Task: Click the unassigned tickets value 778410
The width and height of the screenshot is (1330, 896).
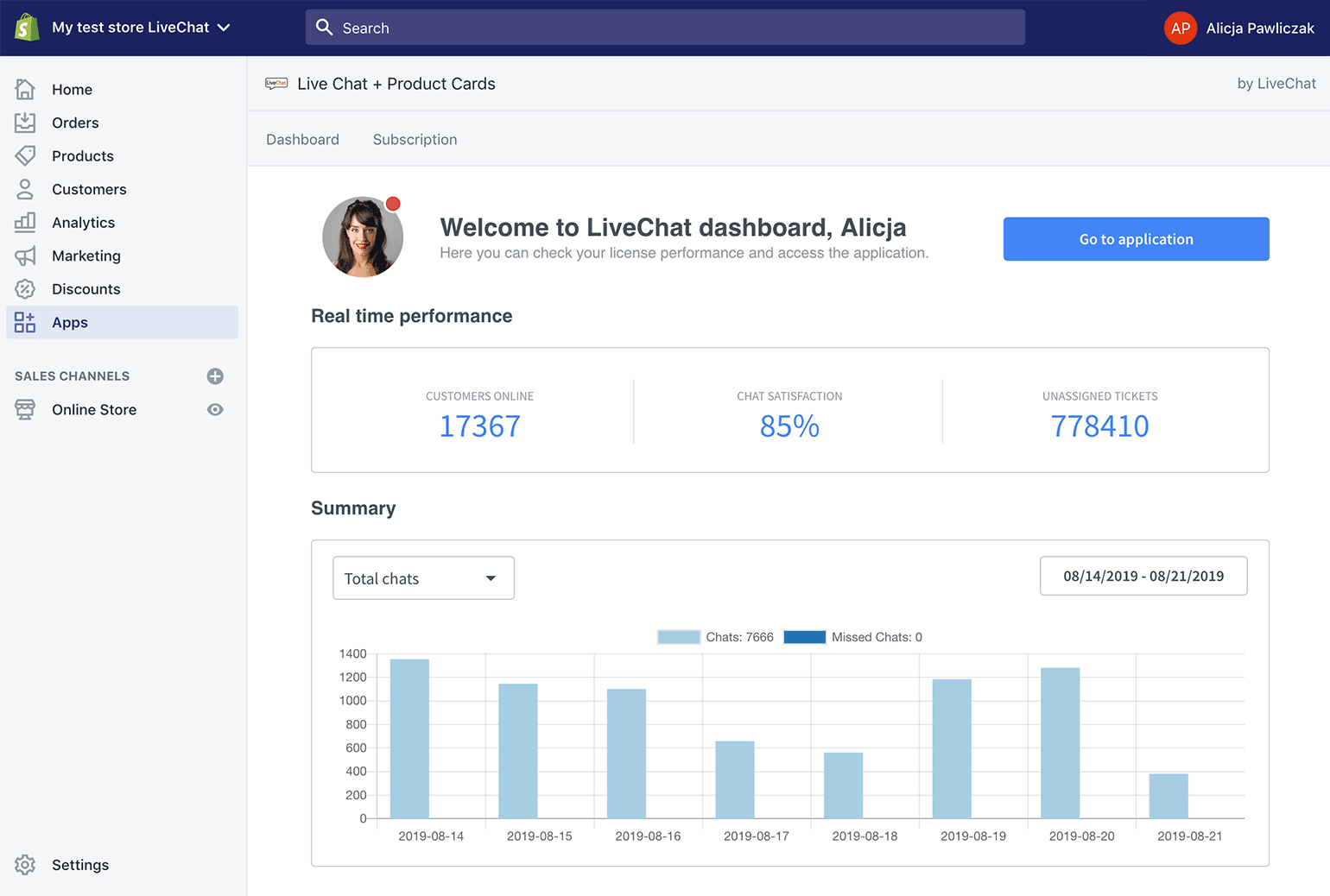Action: point(1099,426)
